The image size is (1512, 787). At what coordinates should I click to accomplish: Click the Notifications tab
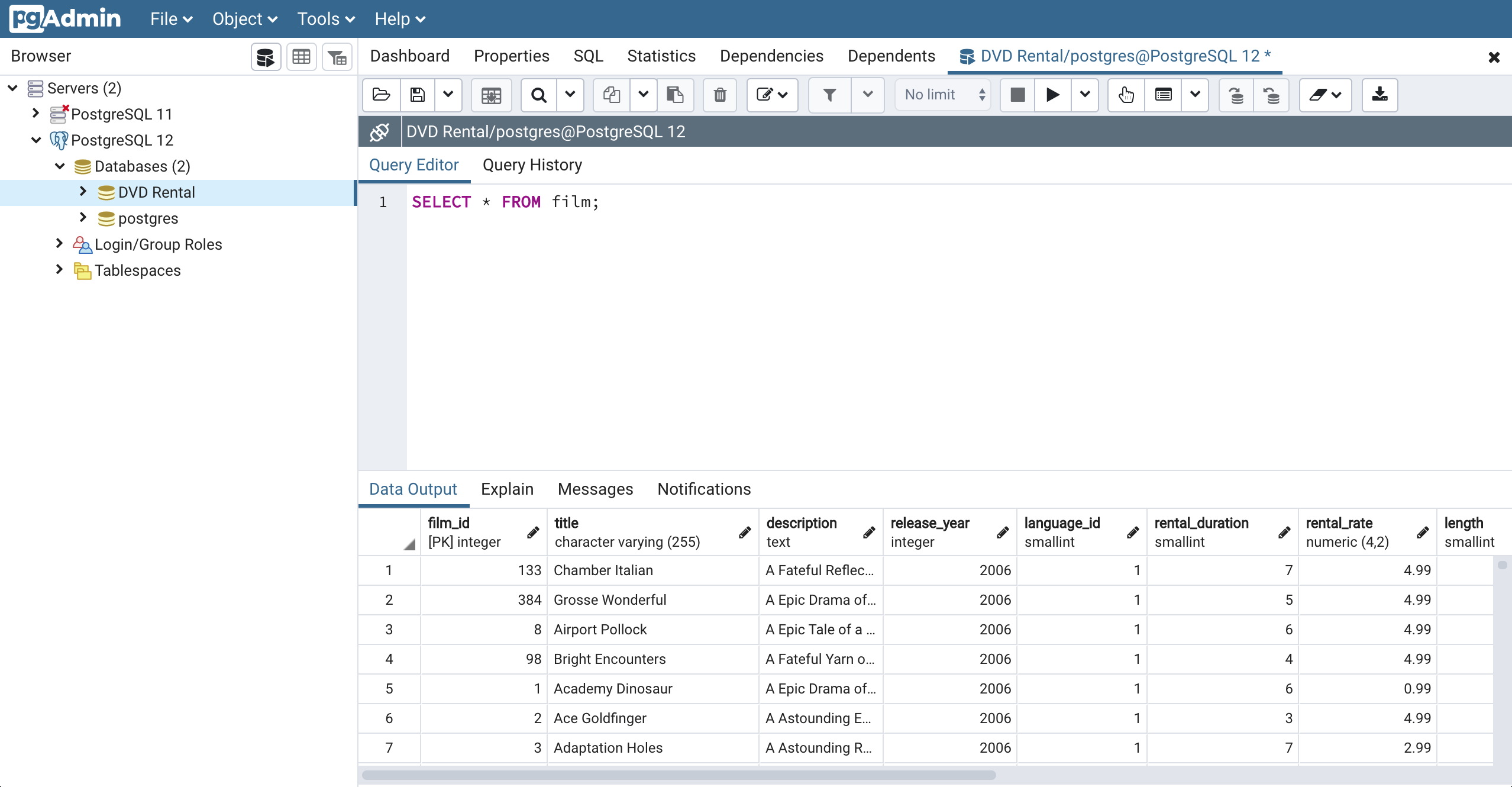click(705, 489)
